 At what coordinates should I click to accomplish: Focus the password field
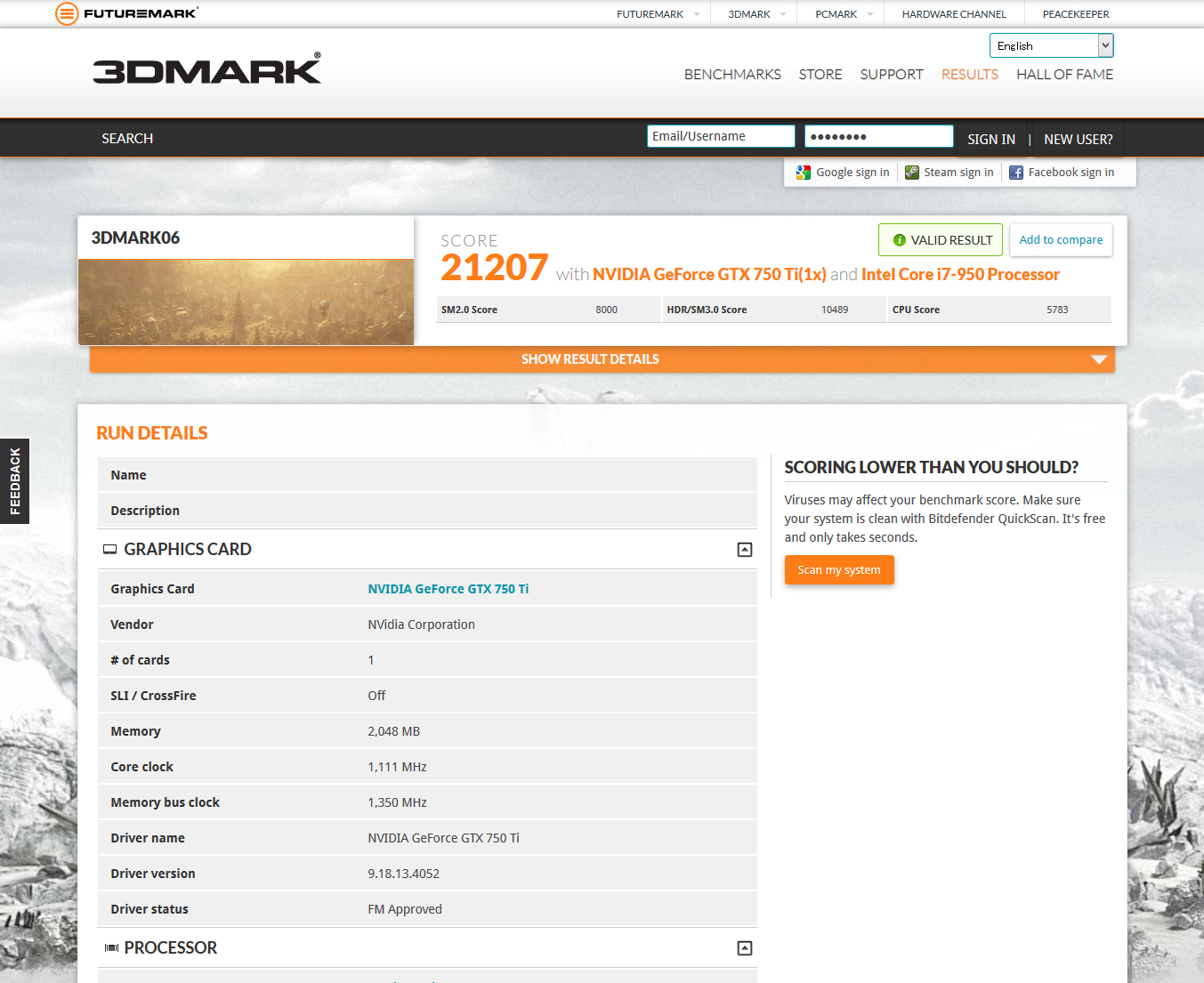tap(879, 136)
